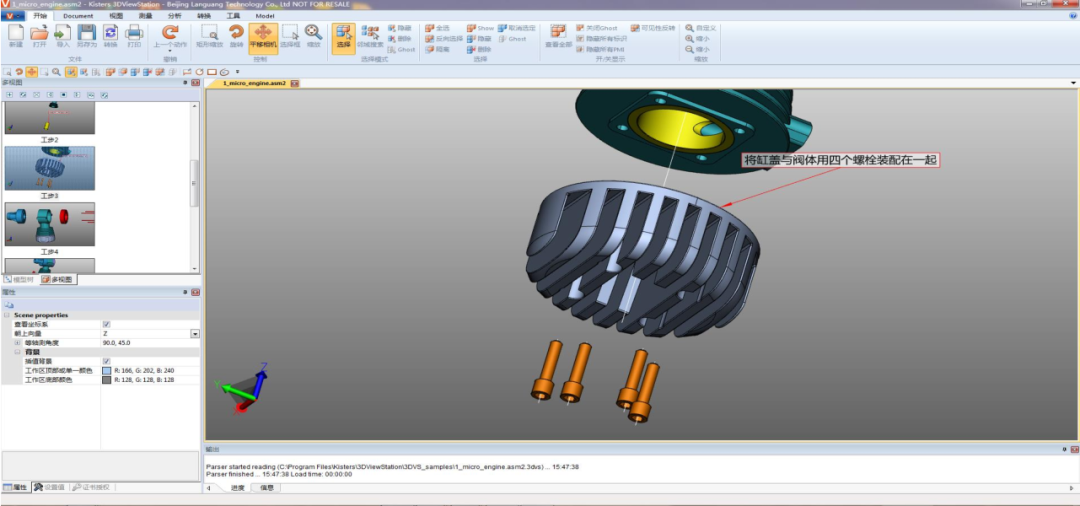Switch to the 视图 ribbon tab
The image size is (1080, 506).
pos(116,15)
